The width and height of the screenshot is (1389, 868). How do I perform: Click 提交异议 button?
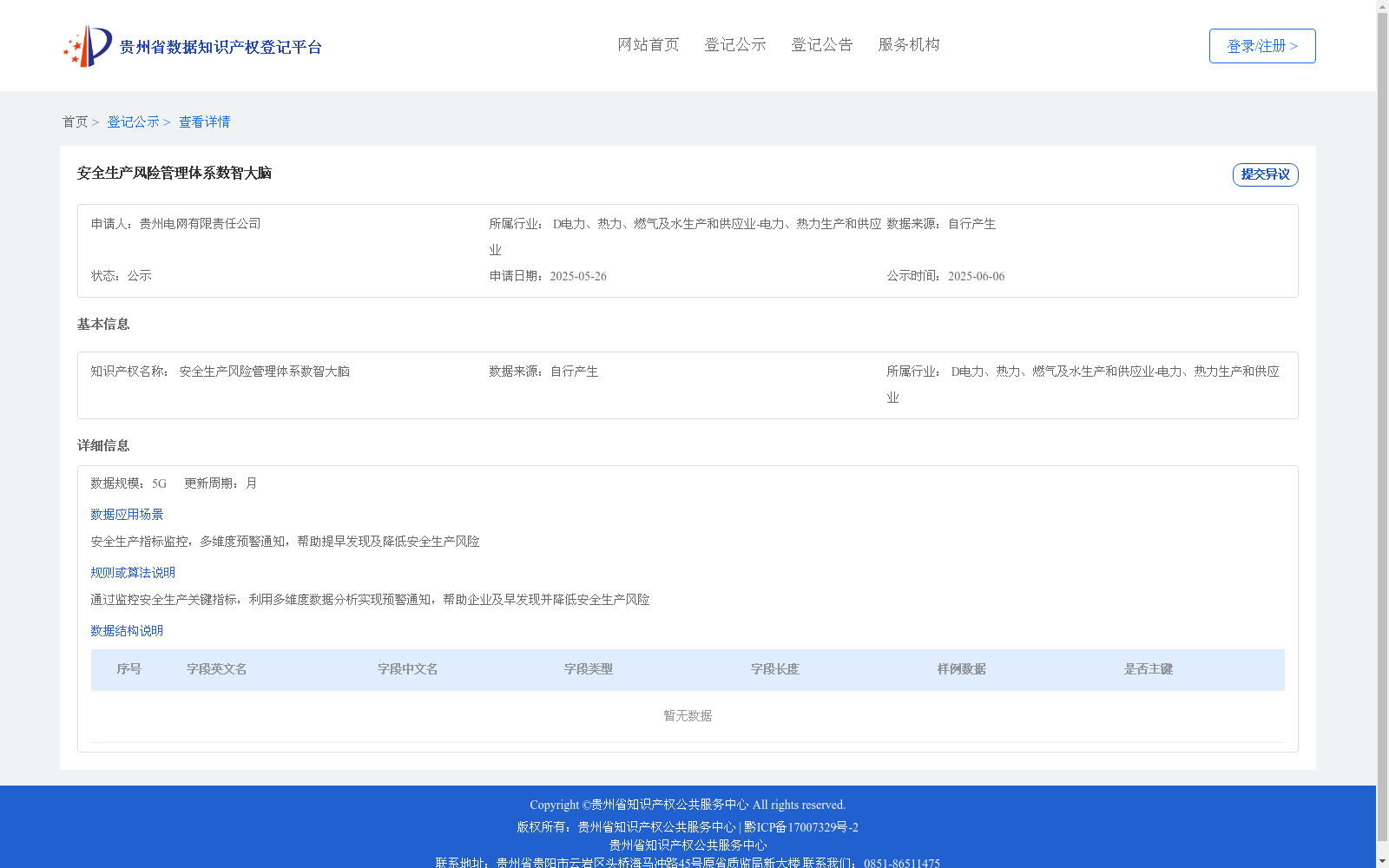[1266, 174]
